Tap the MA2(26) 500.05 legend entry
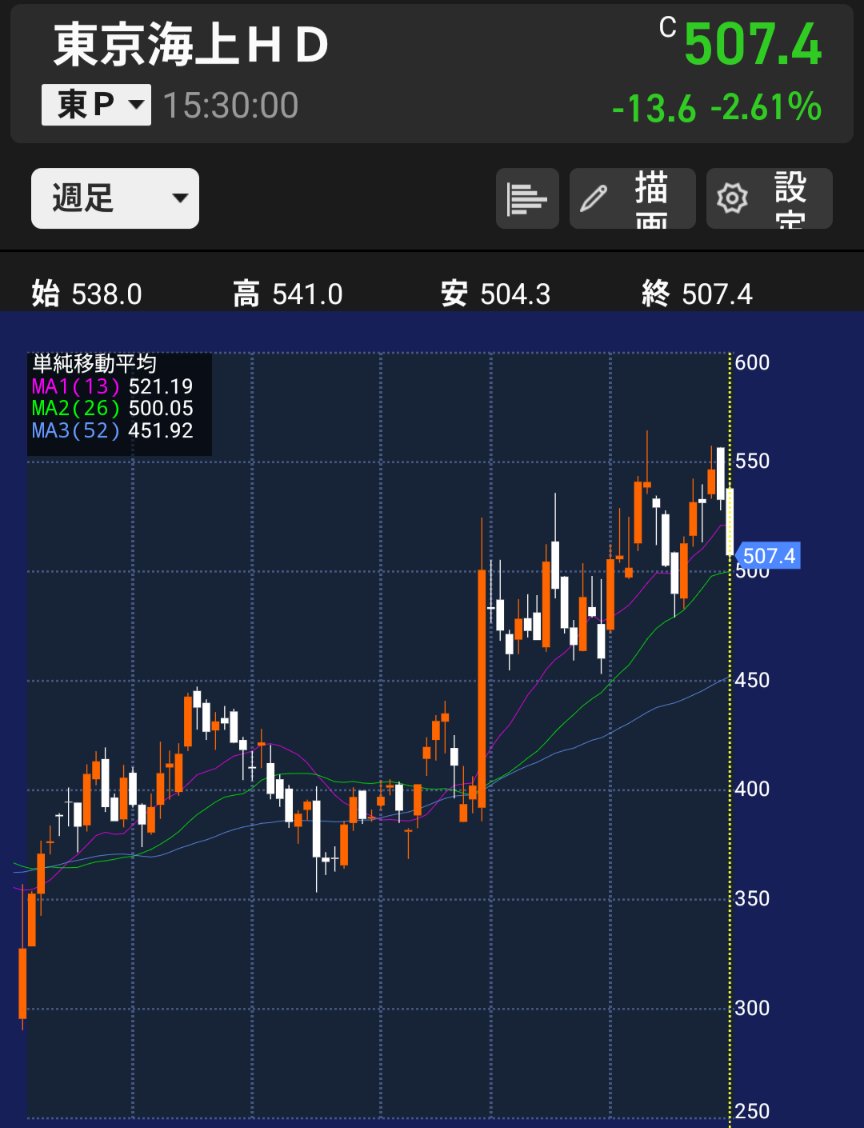The image size is (864, 1128). (x=112, y=409)
